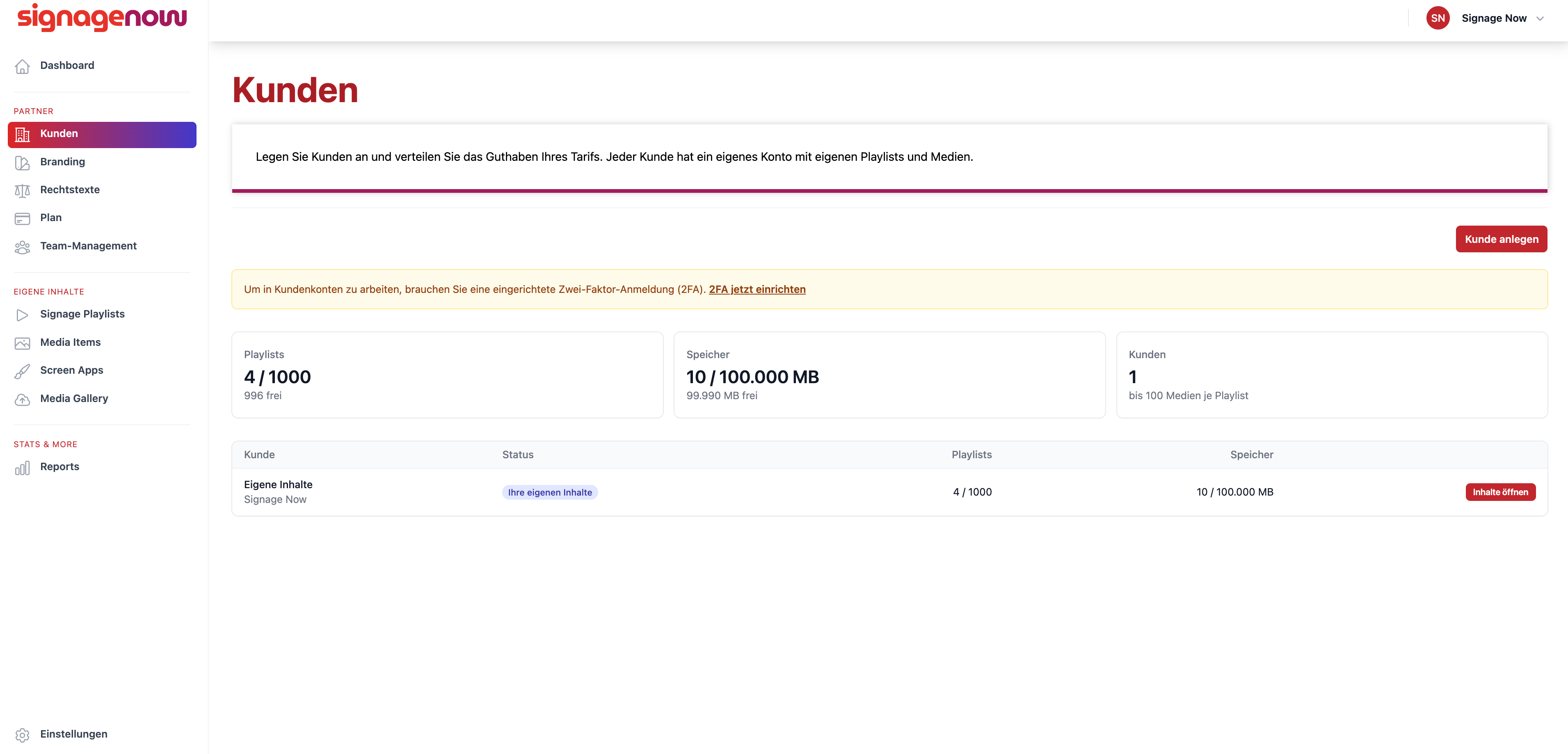Click the Rechtstexte scales icon

(x=23, y=190)
